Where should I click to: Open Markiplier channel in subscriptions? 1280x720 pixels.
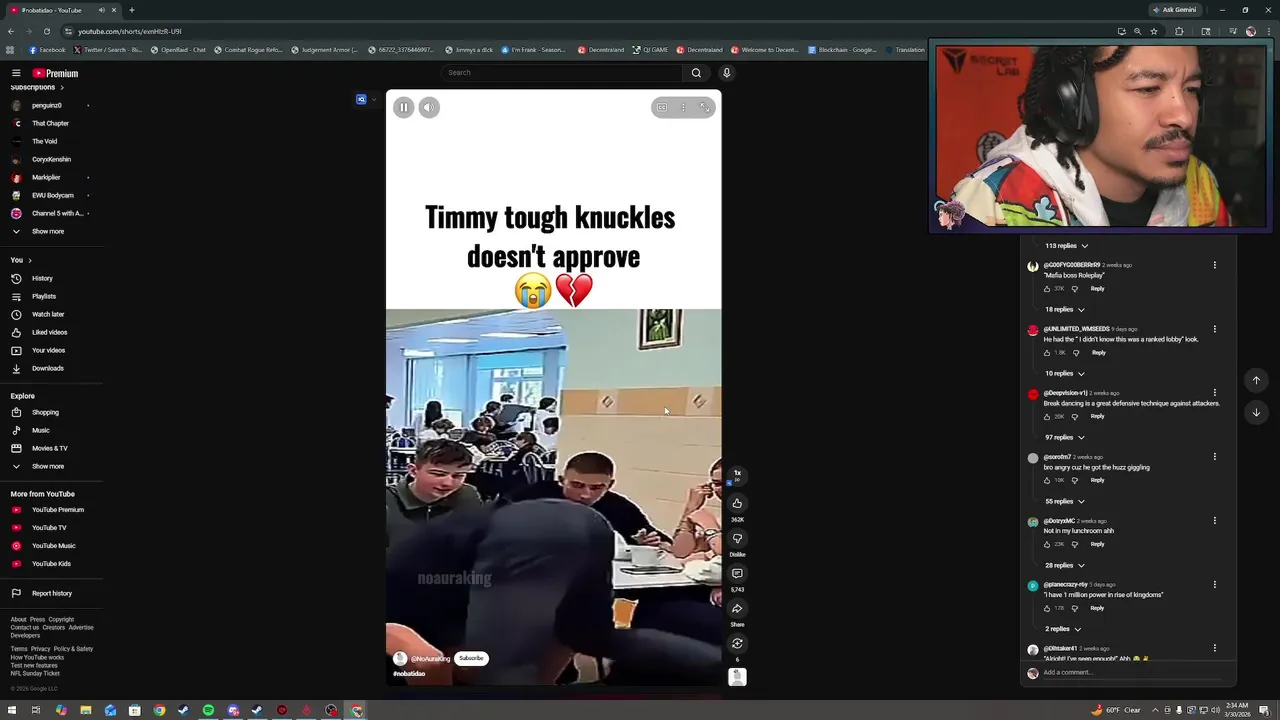click(x=46, y=177)
